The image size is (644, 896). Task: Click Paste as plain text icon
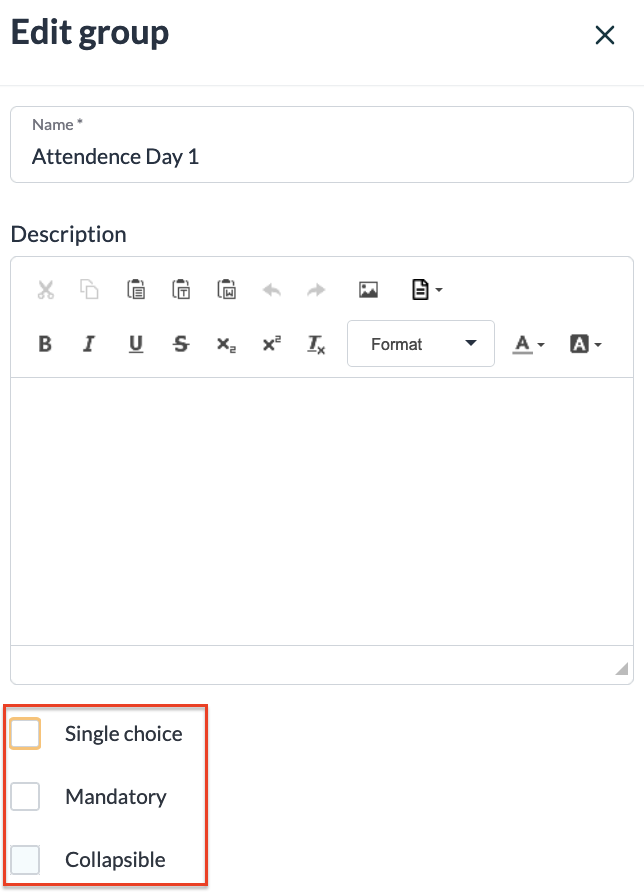181,290
